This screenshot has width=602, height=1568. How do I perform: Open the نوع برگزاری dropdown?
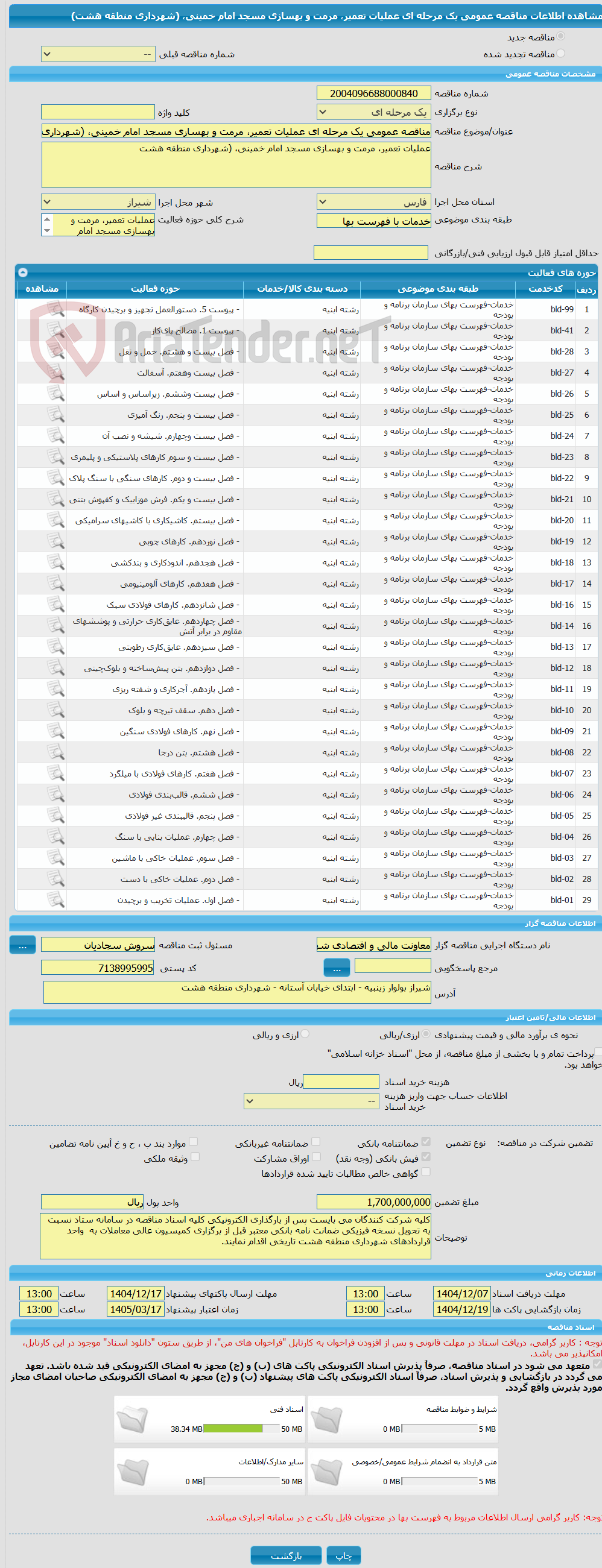[x=373, y=112]
